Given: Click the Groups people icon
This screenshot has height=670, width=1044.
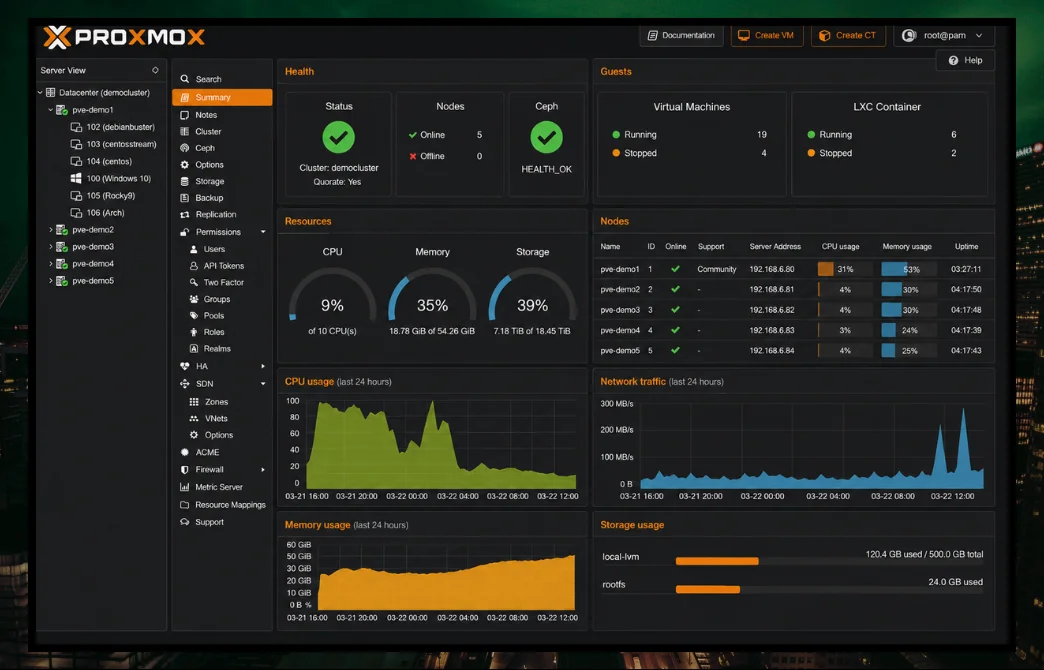Looking at the screenshot, I should click(x=194, y=299).
